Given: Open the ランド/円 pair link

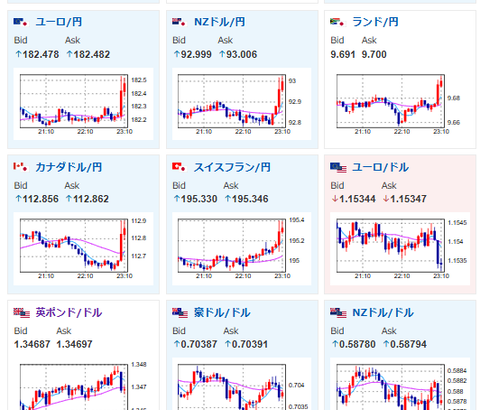Looking at the screenshot, I should 375,22.
